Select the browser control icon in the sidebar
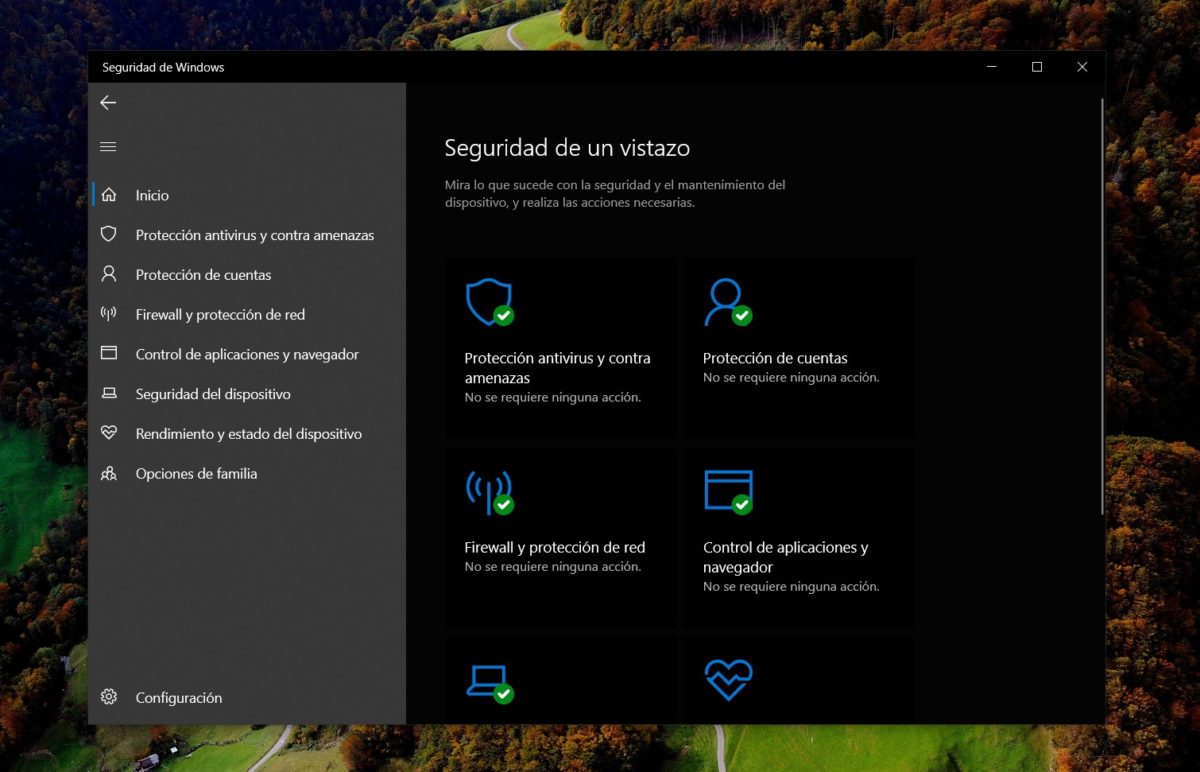Viewport: 1200px width, 772px height. tap(109, 354)
